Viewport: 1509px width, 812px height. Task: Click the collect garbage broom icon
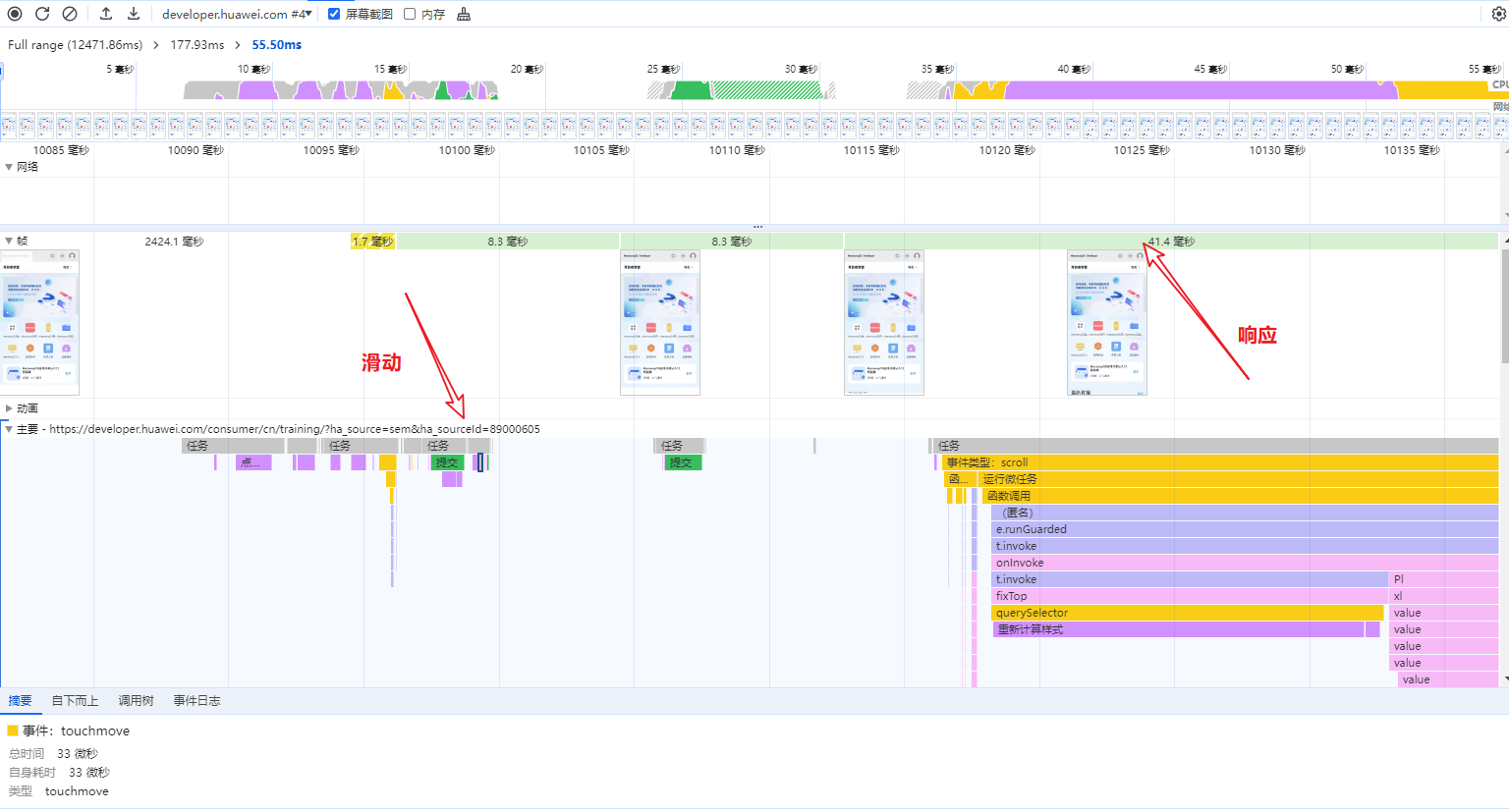(464, 14)
